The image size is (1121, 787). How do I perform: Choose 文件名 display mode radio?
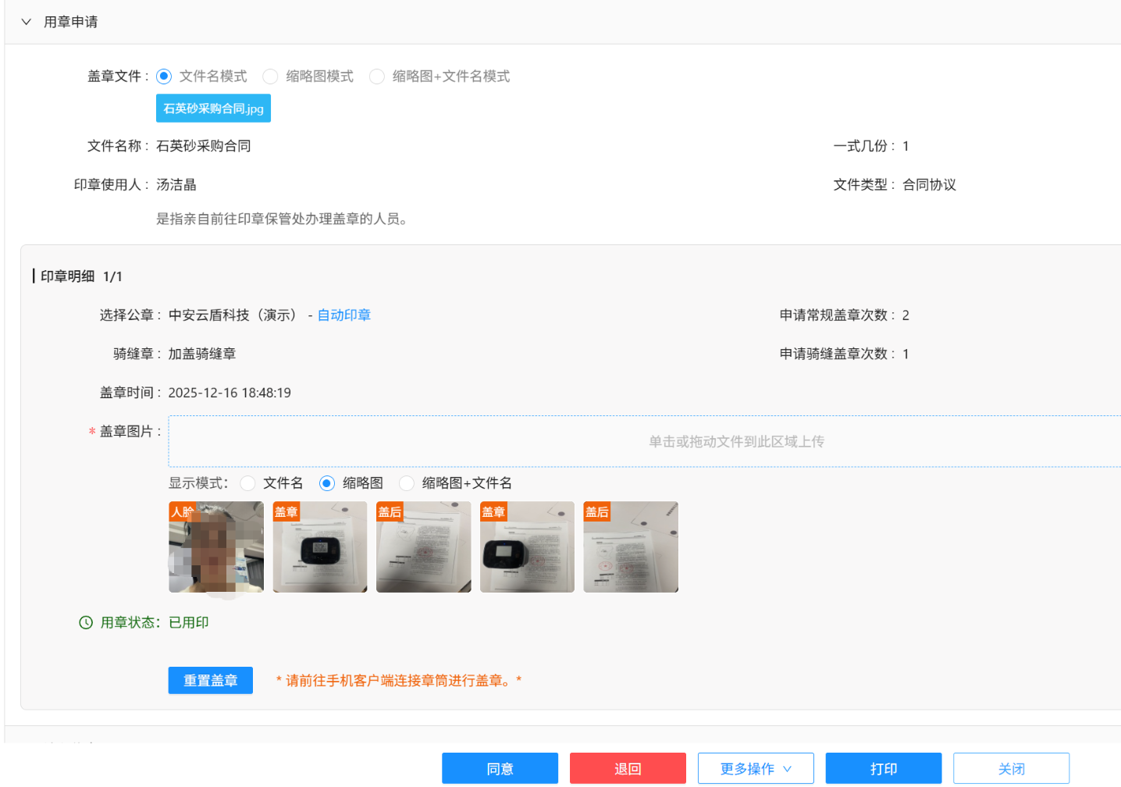point(248,483)
